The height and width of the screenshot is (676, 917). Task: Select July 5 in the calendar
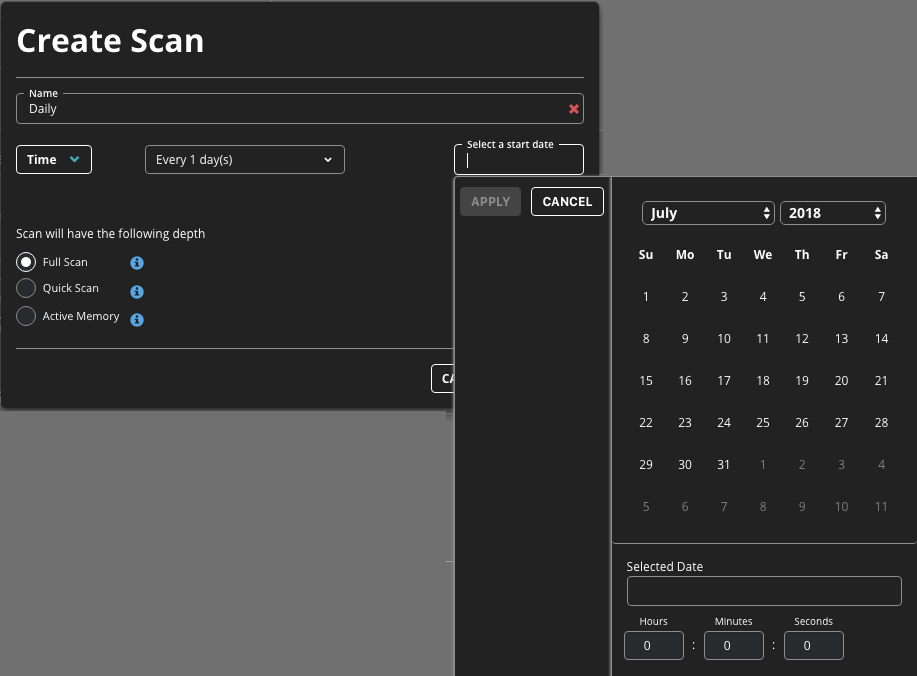pyautogui.click(x=802, y=297)
